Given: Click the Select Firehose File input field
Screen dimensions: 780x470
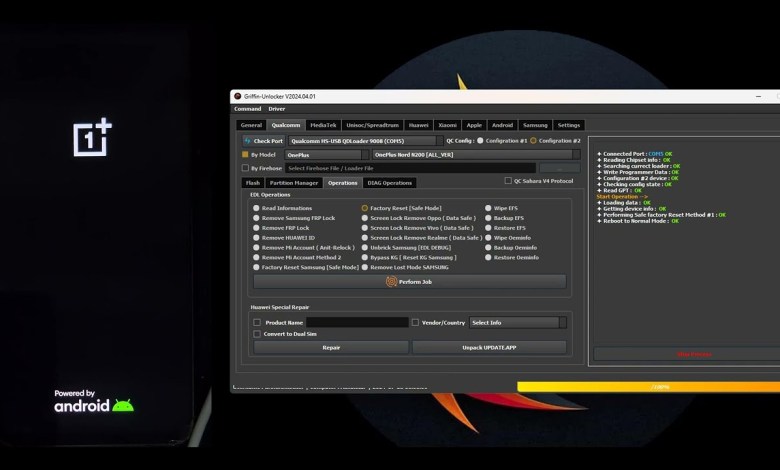Looking at the screenshot, I should tap(410, 168).
